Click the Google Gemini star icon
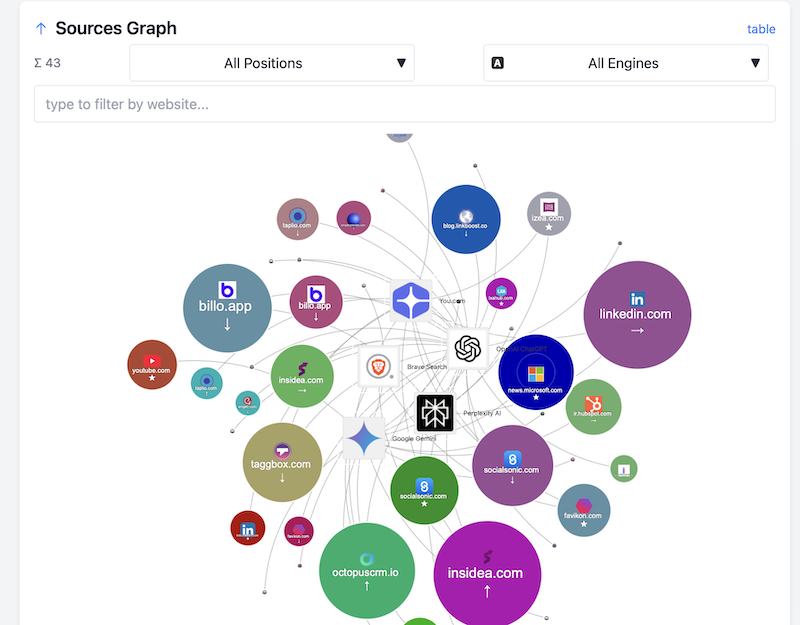This screenshot has width=800, height=625. point(364,438)
